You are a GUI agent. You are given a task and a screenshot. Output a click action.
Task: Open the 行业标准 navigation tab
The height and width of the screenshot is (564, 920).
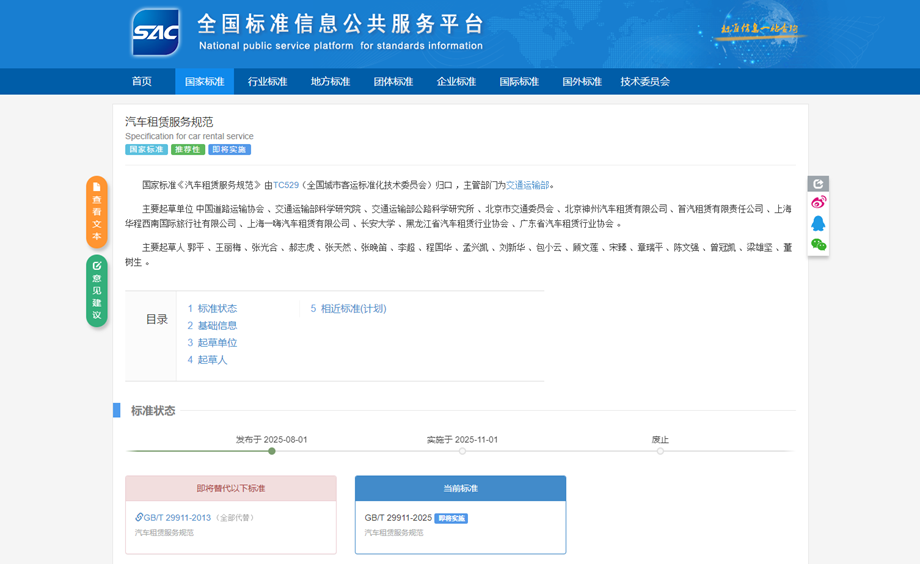pos(267,82)
